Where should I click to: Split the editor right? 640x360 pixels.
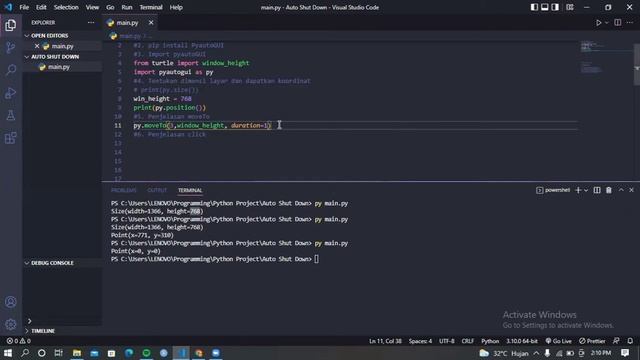point(618,23)
